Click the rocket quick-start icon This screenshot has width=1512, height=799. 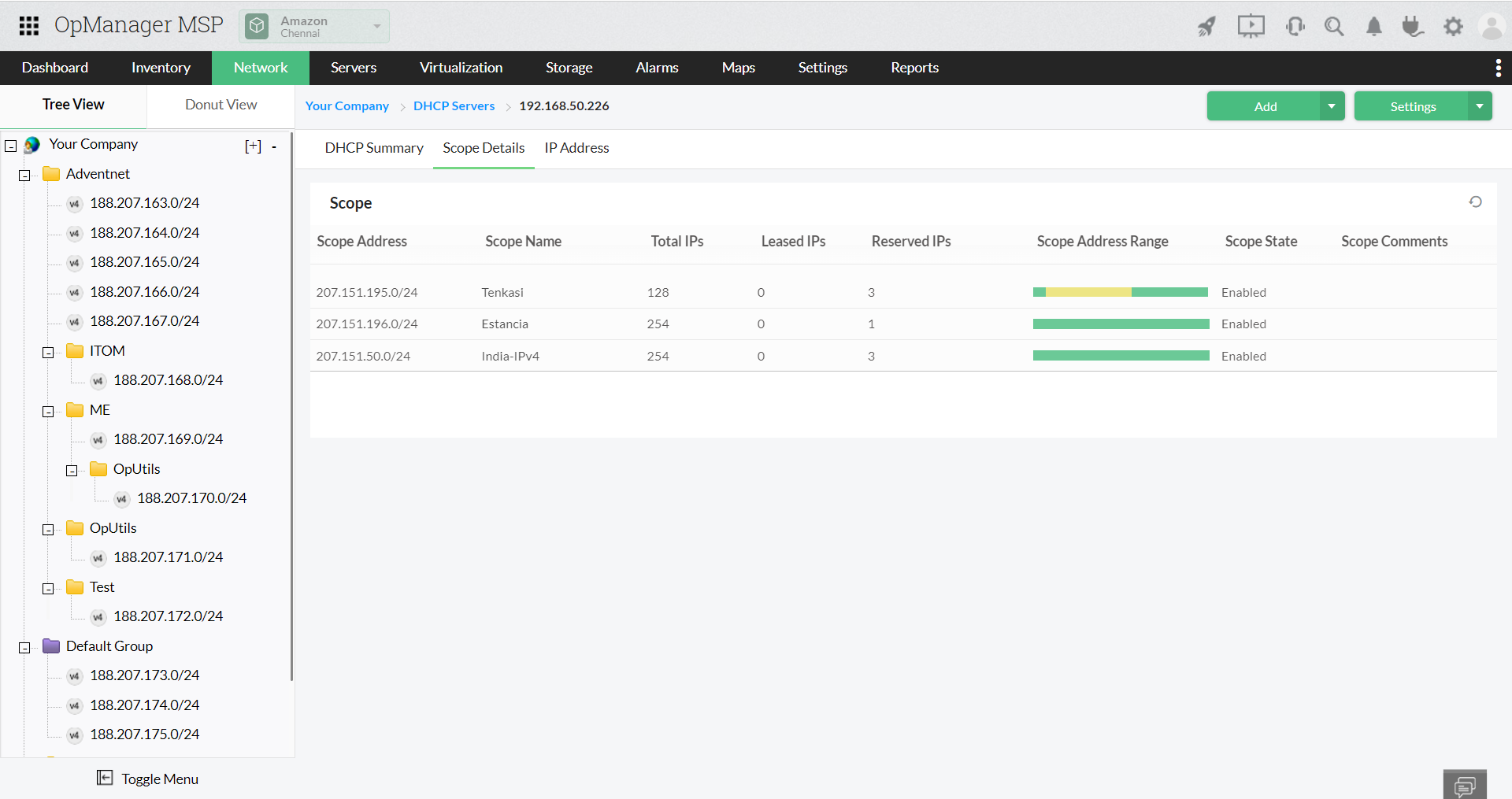point(1206,27)
